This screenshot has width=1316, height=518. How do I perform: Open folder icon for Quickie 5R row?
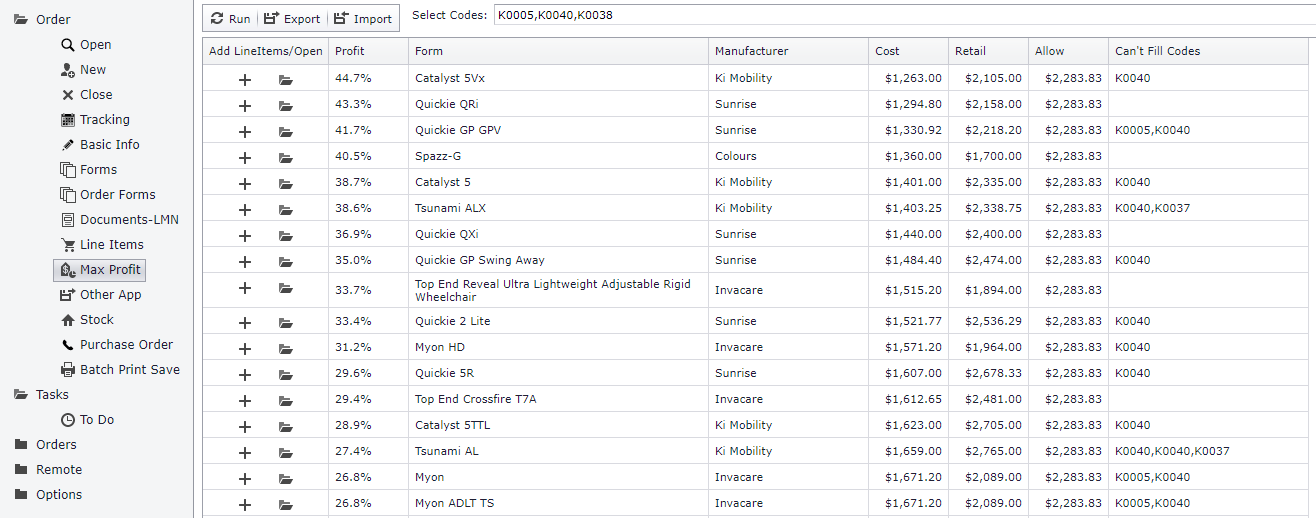click(286, 374)
